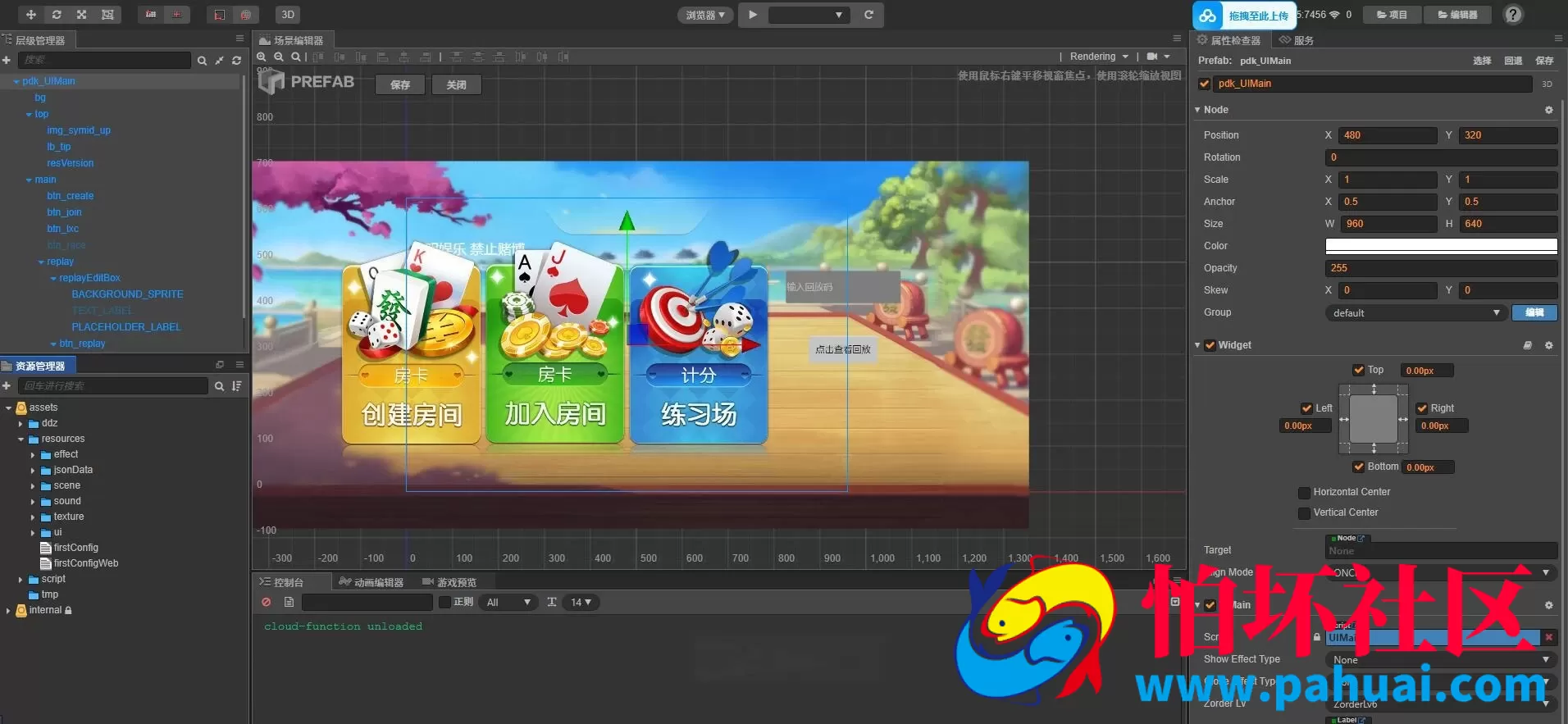The width and height of the screenshot is (1568, 724).
Task: Open the help question mark icon
Action: (x=1514, y=15)
